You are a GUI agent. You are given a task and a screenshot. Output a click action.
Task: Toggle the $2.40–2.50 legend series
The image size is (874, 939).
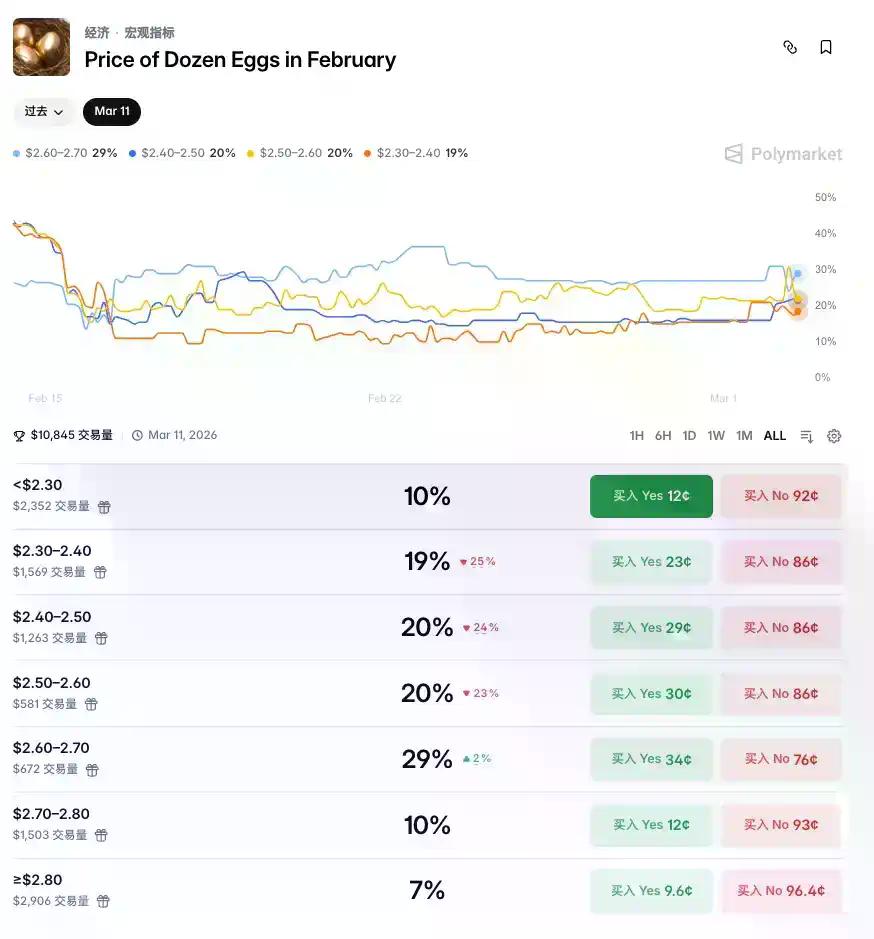[181, 153]
